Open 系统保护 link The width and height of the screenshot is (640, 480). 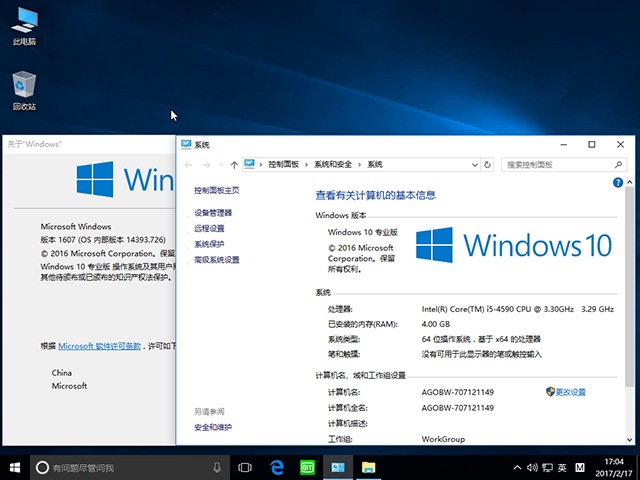pos(209,244)
